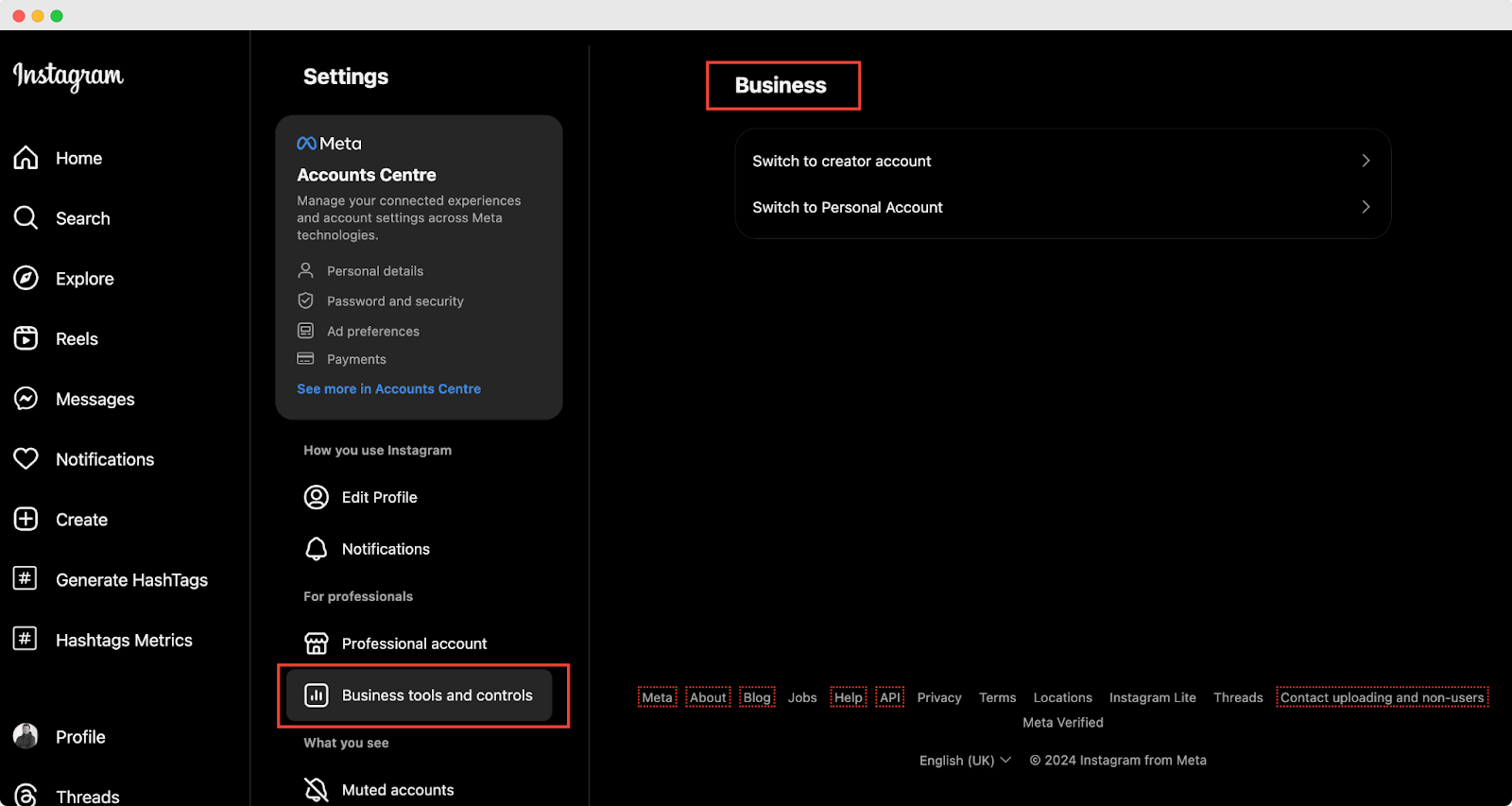The height and width of the screenshot is (806, 1512).
Task: Click the Messages messenger icon
Action: [x=26, y=399]
